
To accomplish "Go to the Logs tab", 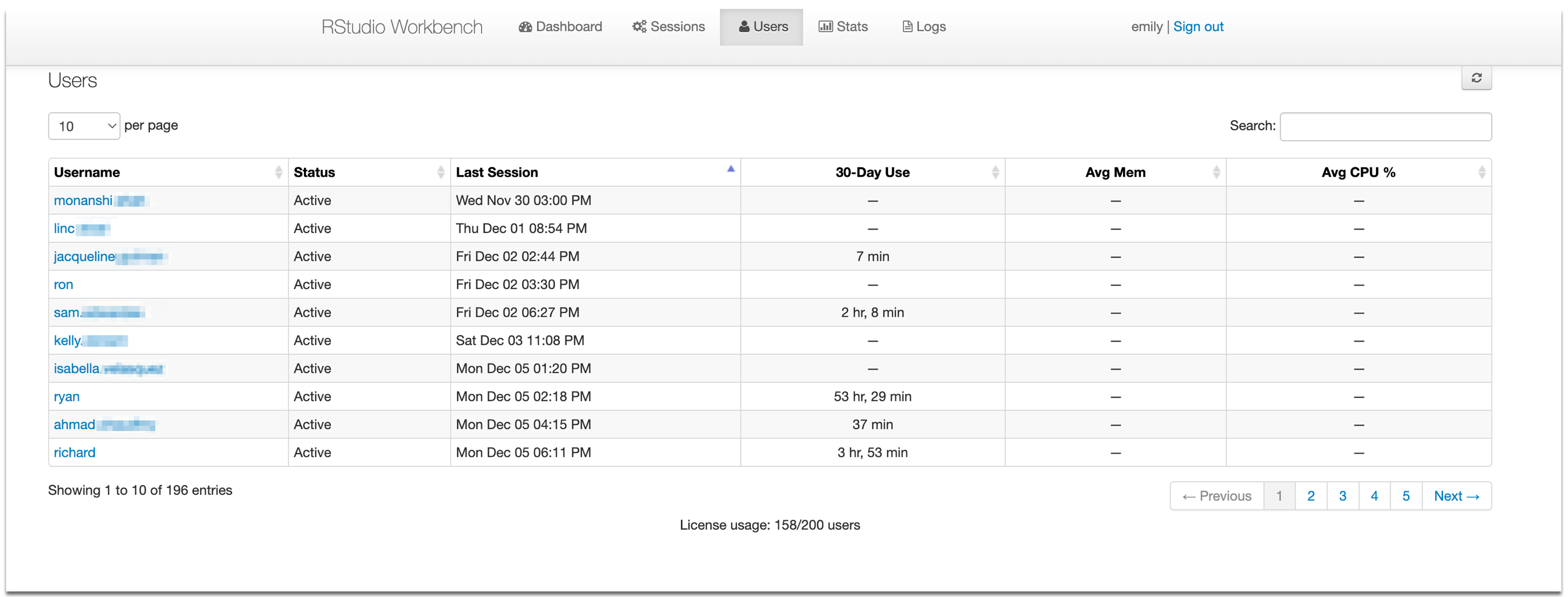I will click(x=923, y=27).
